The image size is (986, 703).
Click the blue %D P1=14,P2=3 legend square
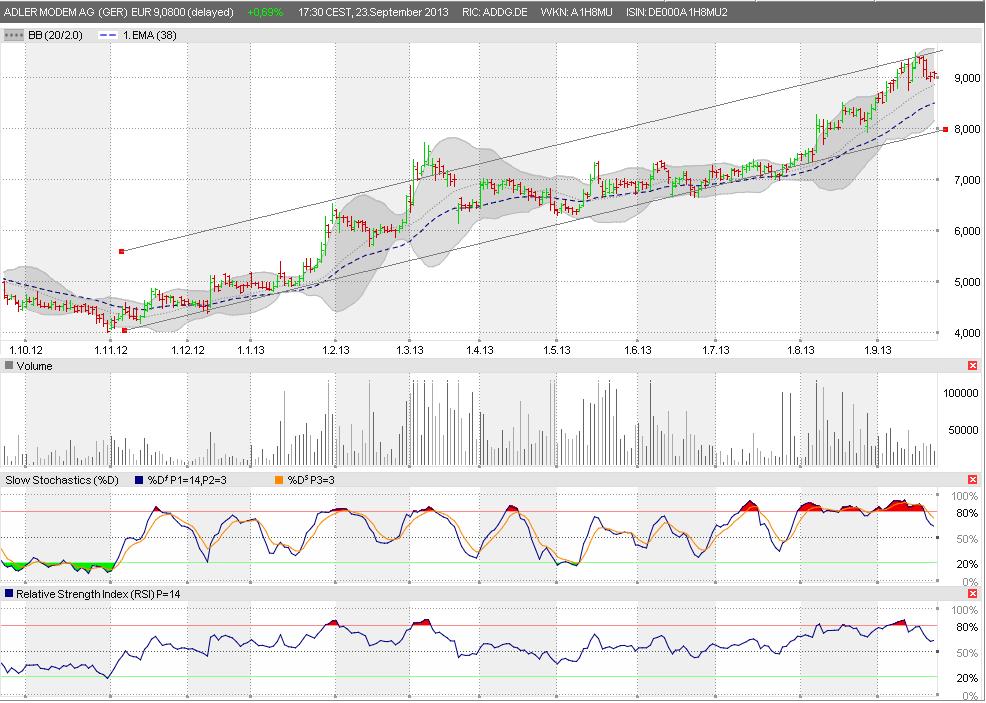[138, 480]
